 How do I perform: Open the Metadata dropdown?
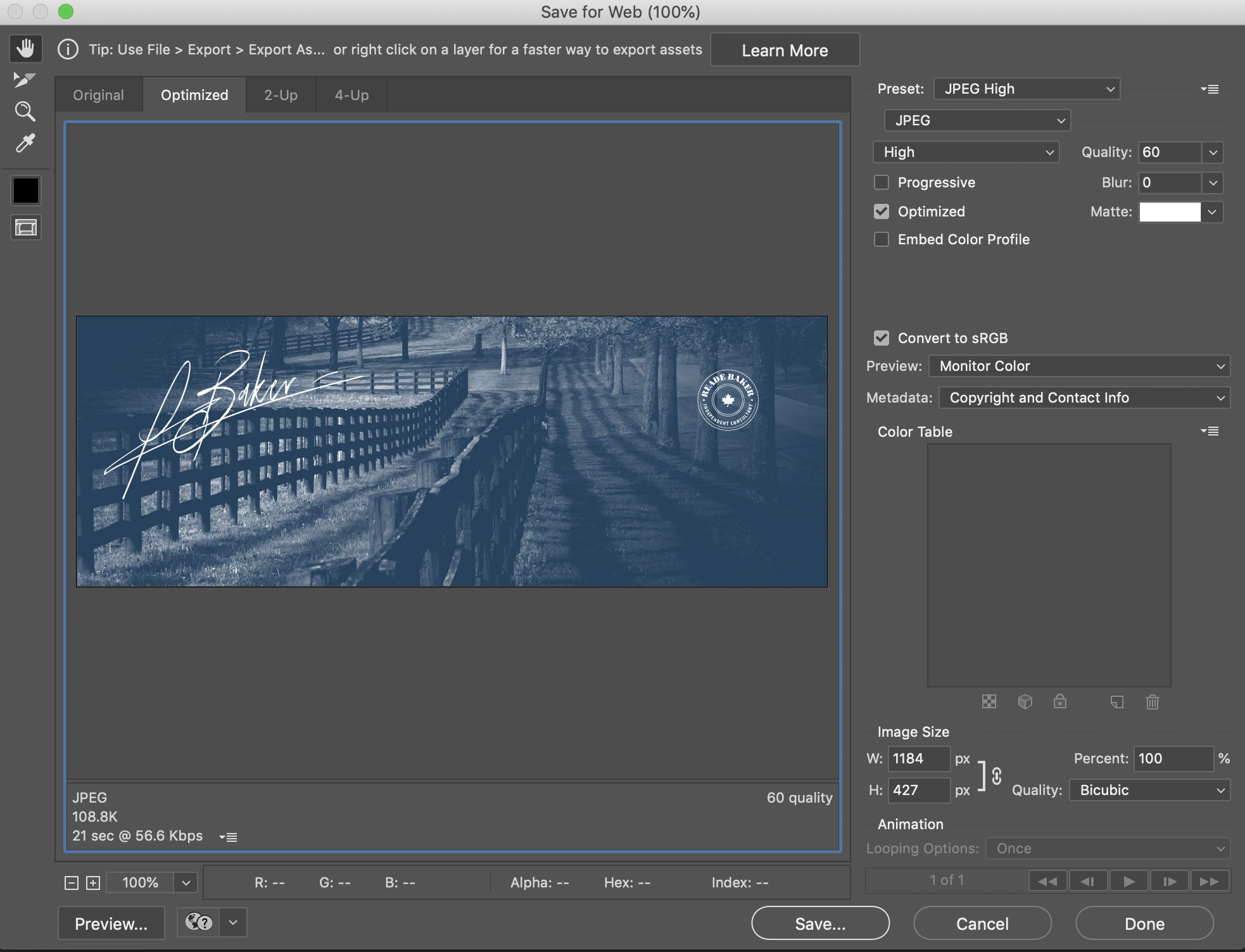pyautogui.click(x=1084, y=398)
